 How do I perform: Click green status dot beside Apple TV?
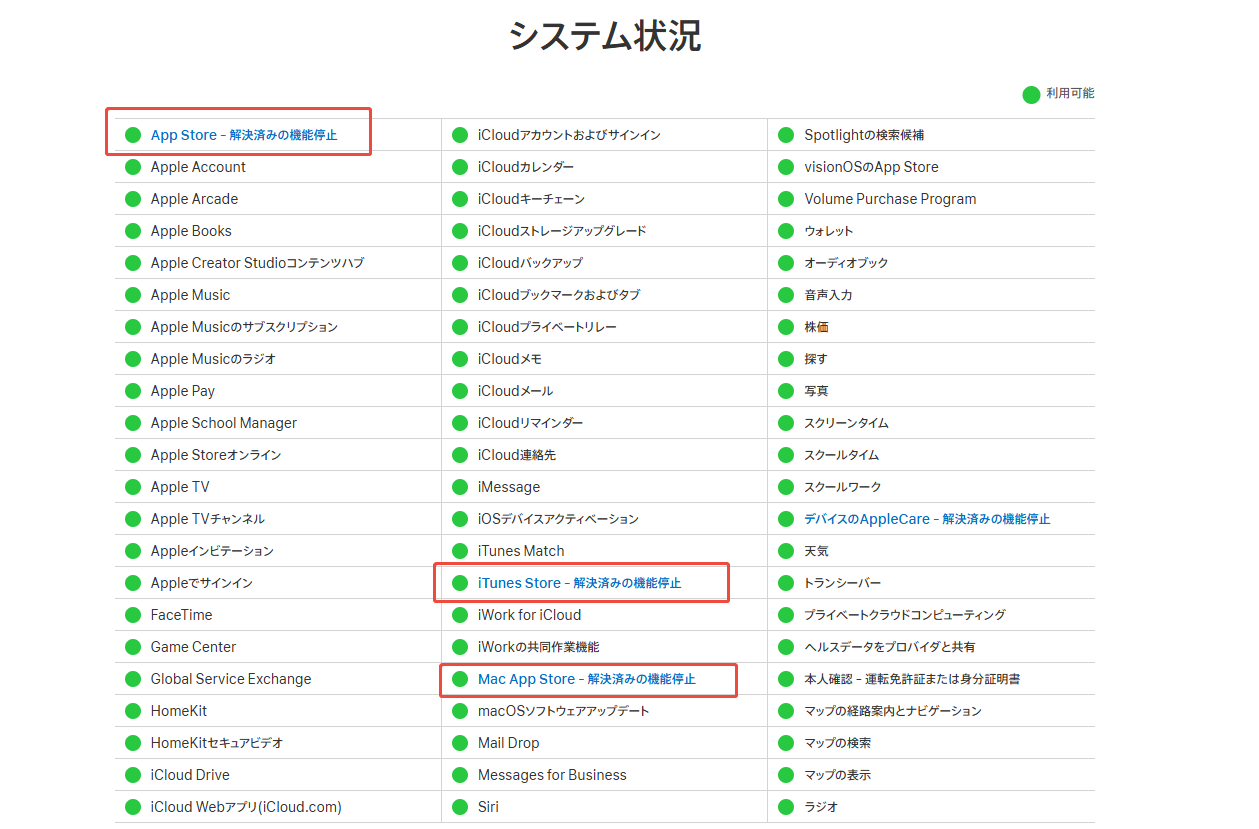[133, 487]
